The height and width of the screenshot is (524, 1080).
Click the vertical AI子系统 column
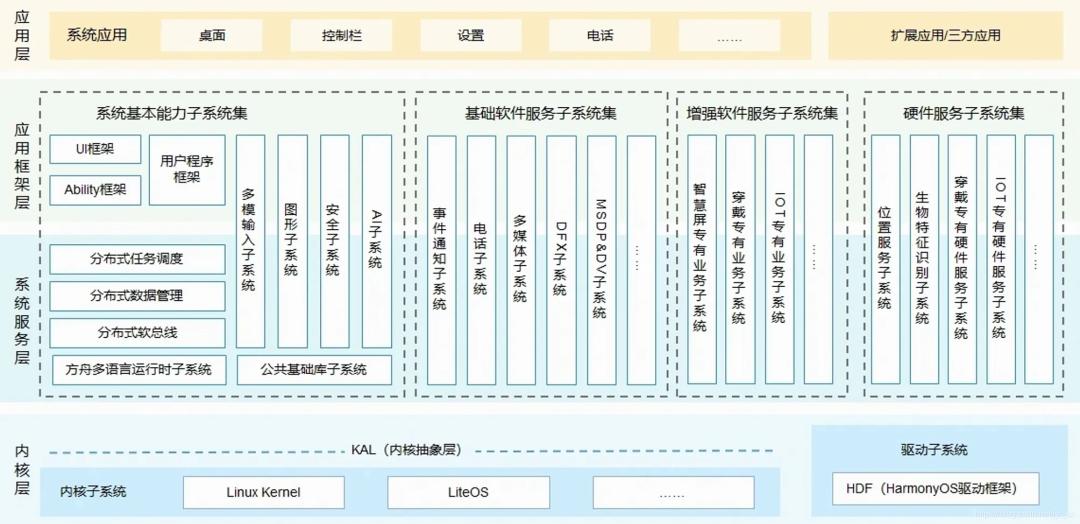click(x=376, y=241)
